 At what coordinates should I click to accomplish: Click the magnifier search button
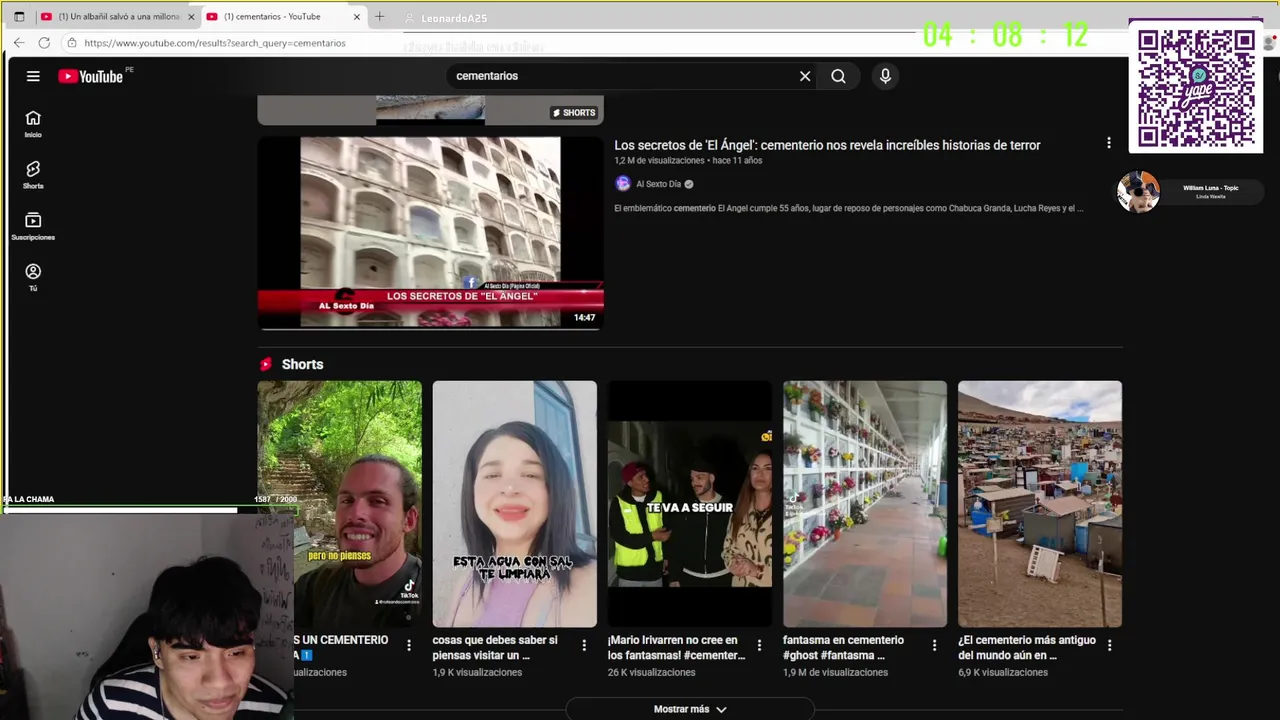[838, 76]
